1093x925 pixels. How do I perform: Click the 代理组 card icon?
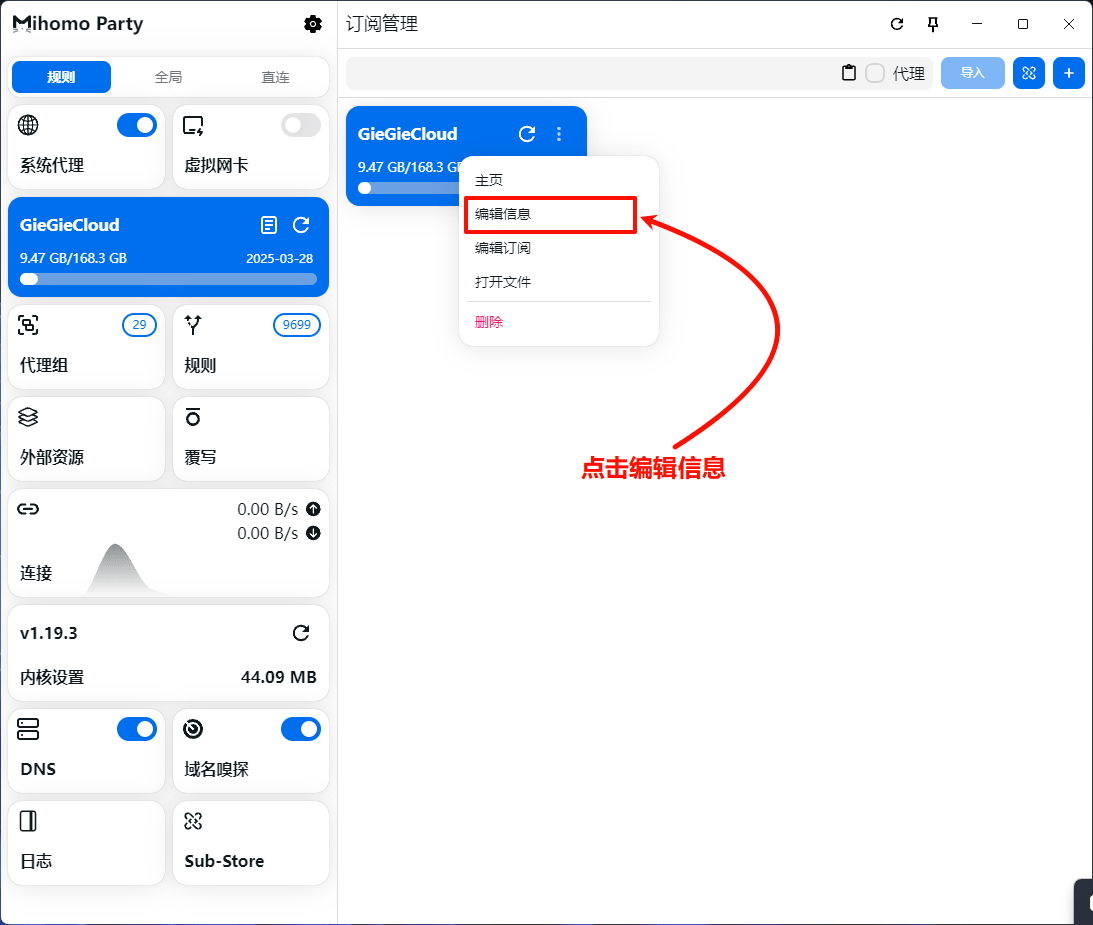pos(28,325)
